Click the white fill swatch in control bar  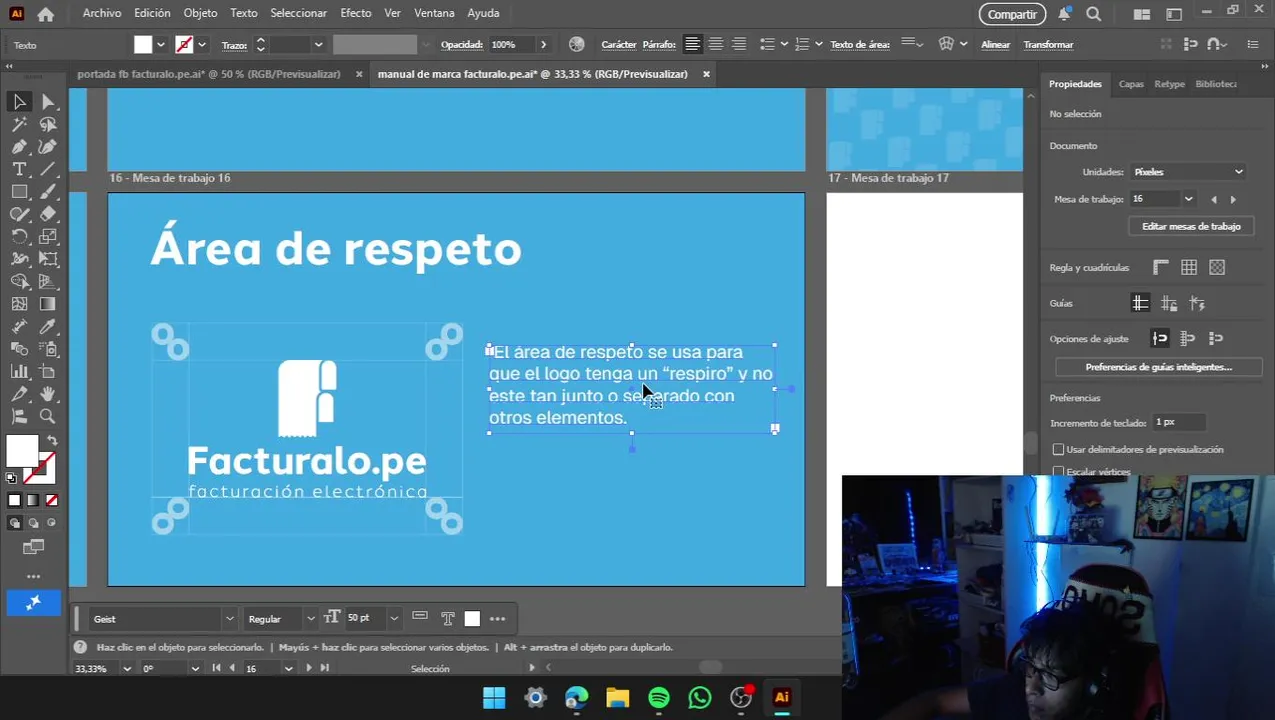143,44
